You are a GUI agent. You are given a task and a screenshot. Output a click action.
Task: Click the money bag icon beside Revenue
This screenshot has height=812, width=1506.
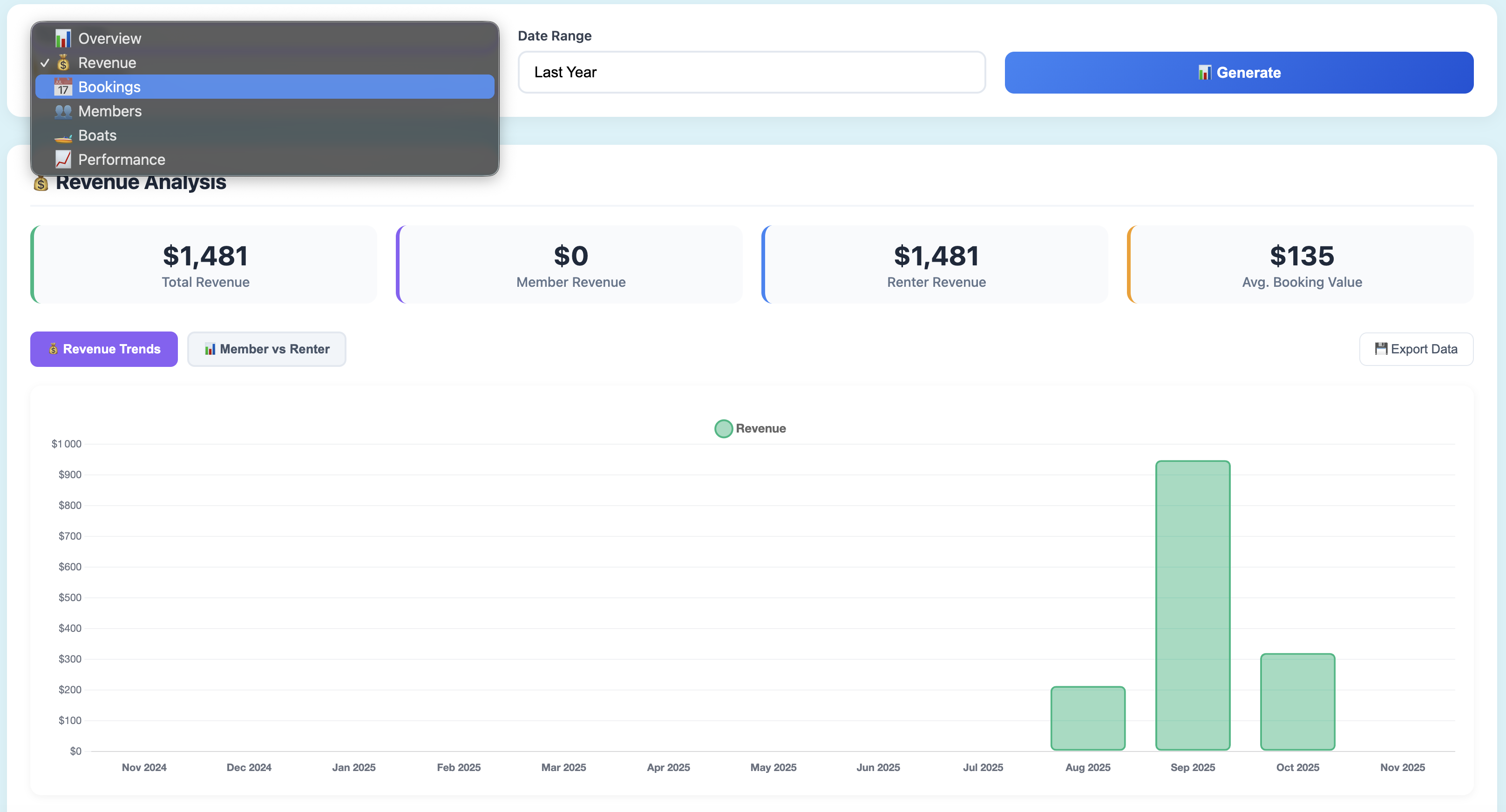[63, 62]
